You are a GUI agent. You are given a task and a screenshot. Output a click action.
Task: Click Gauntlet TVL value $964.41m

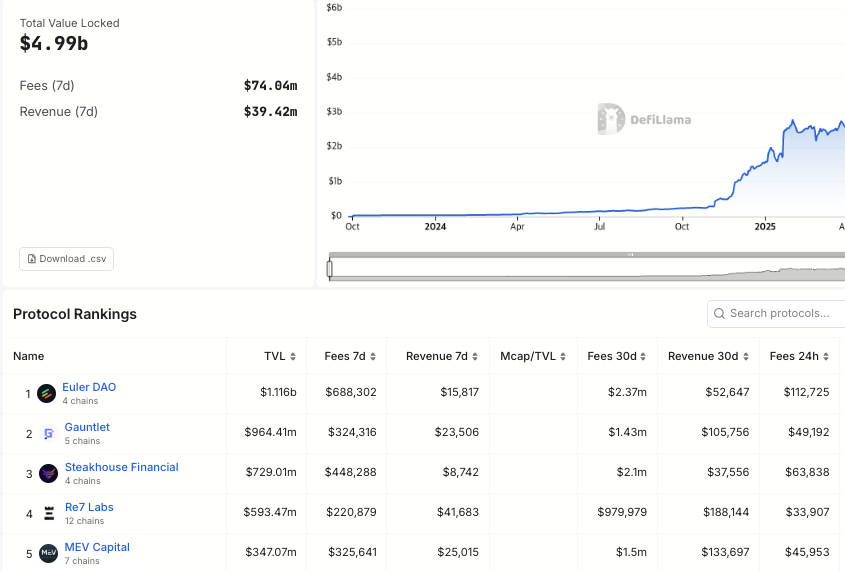point(271,432)
